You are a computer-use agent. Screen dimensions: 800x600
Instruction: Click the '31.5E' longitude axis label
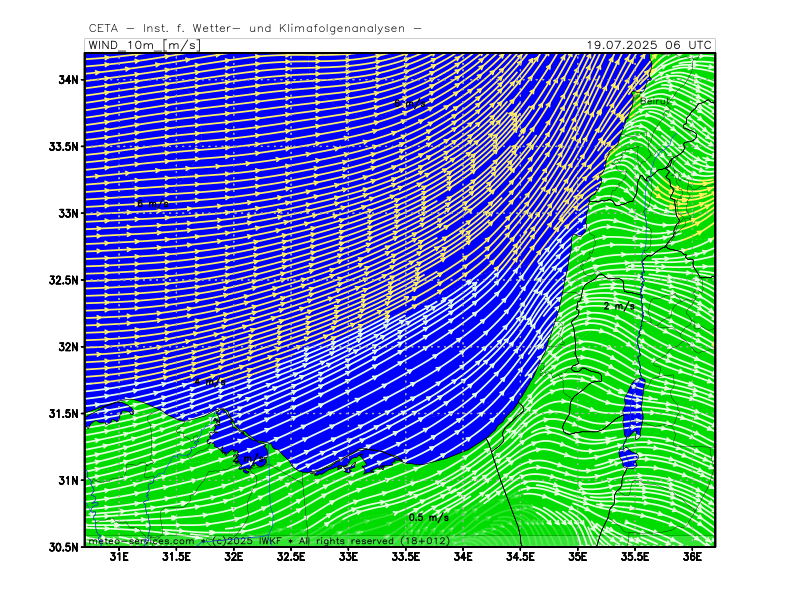coord(177,557)
